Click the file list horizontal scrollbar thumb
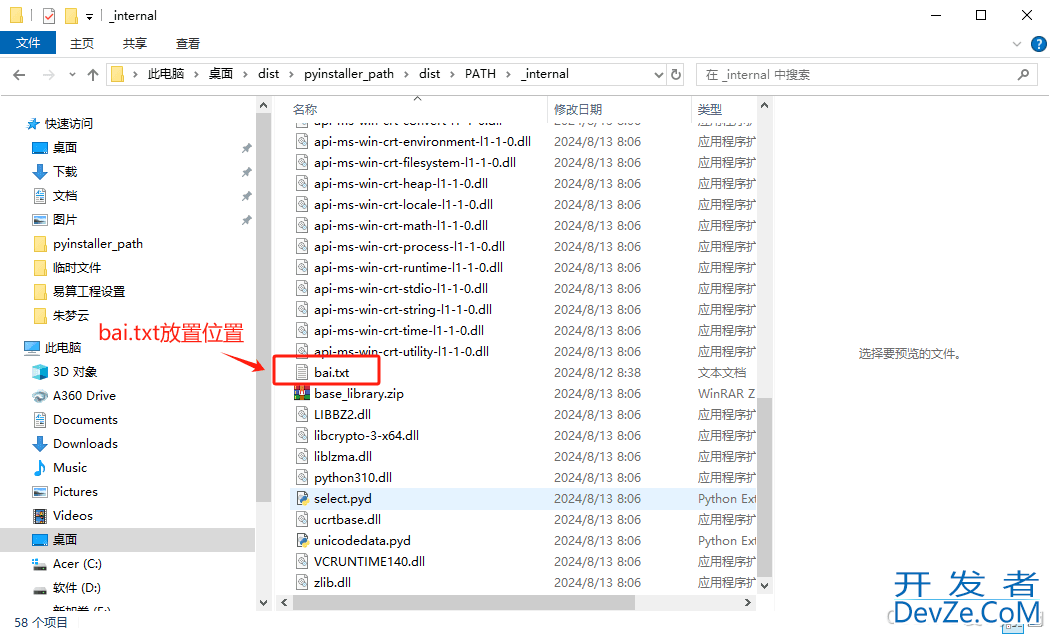 (463, 603)
